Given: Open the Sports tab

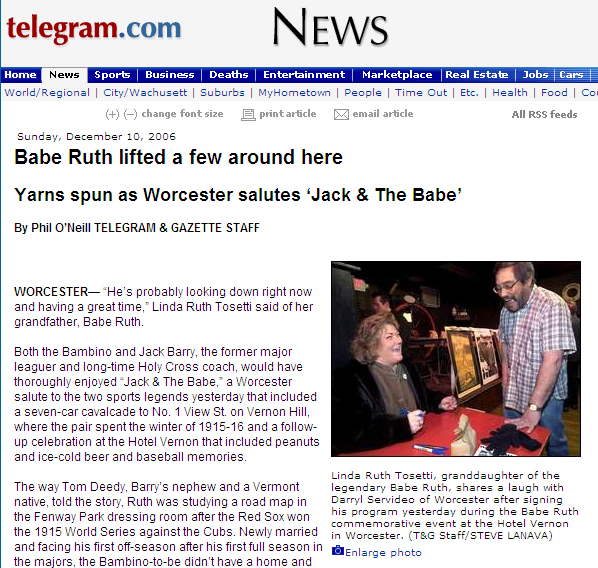Looking at the screenshot, I should [112, 75].
